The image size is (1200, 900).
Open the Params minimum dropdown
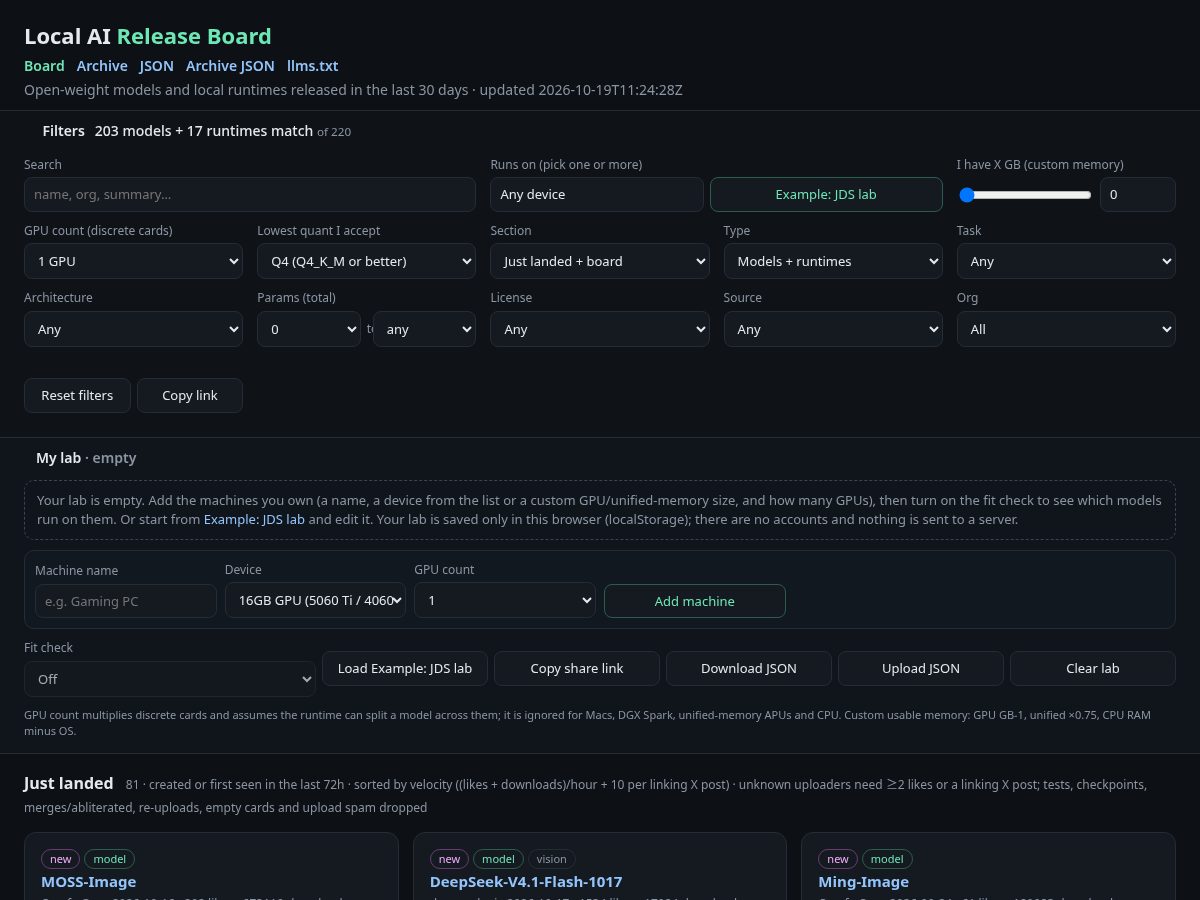coord(309,329)
